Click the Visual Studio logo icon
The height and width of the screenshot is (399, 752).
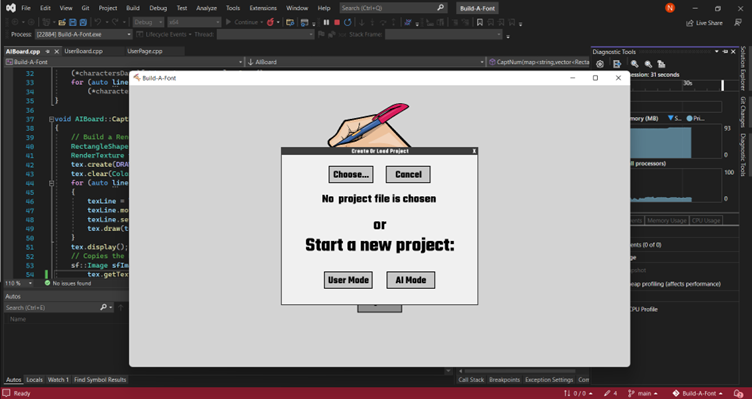coord(11,8)
